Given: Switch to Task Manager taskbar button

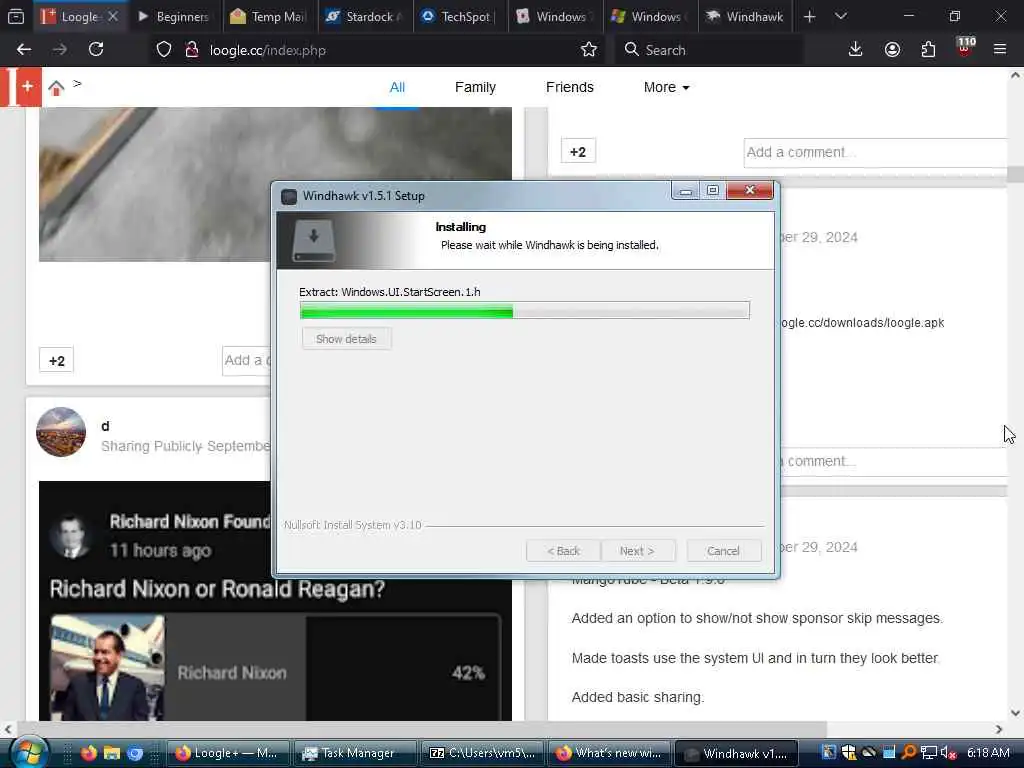Looking at the screenshot, I should click(x=355, y=753).
